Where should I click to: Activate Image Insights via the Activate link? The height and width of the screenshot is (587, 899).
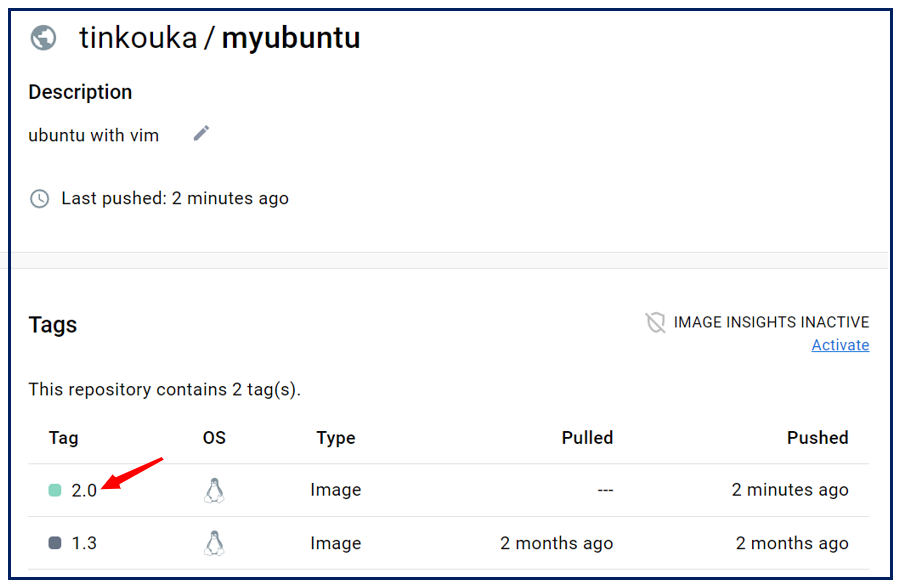(x=840, y=345)
